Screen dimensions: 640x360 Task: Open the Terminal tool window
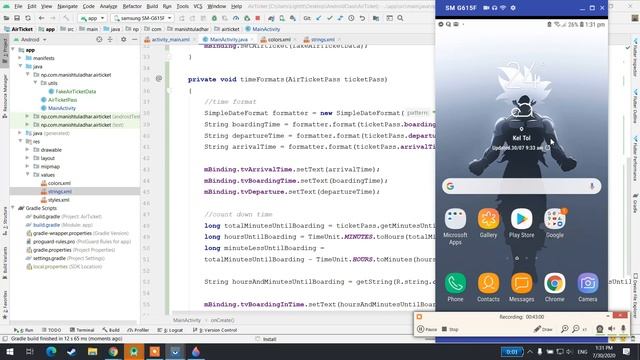pyautogui.click(x=82, y=330)
